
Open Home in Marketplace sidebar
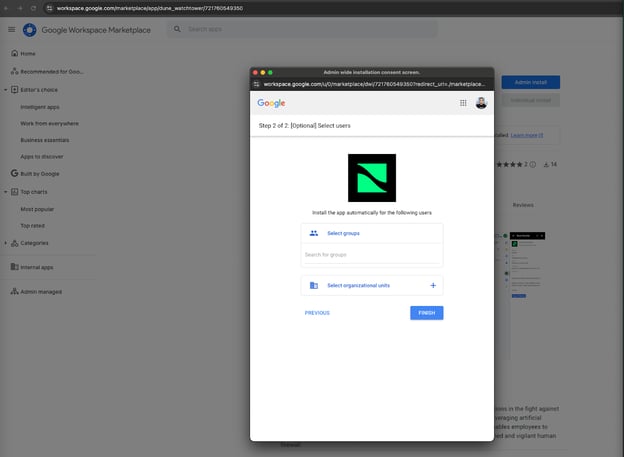27,53
